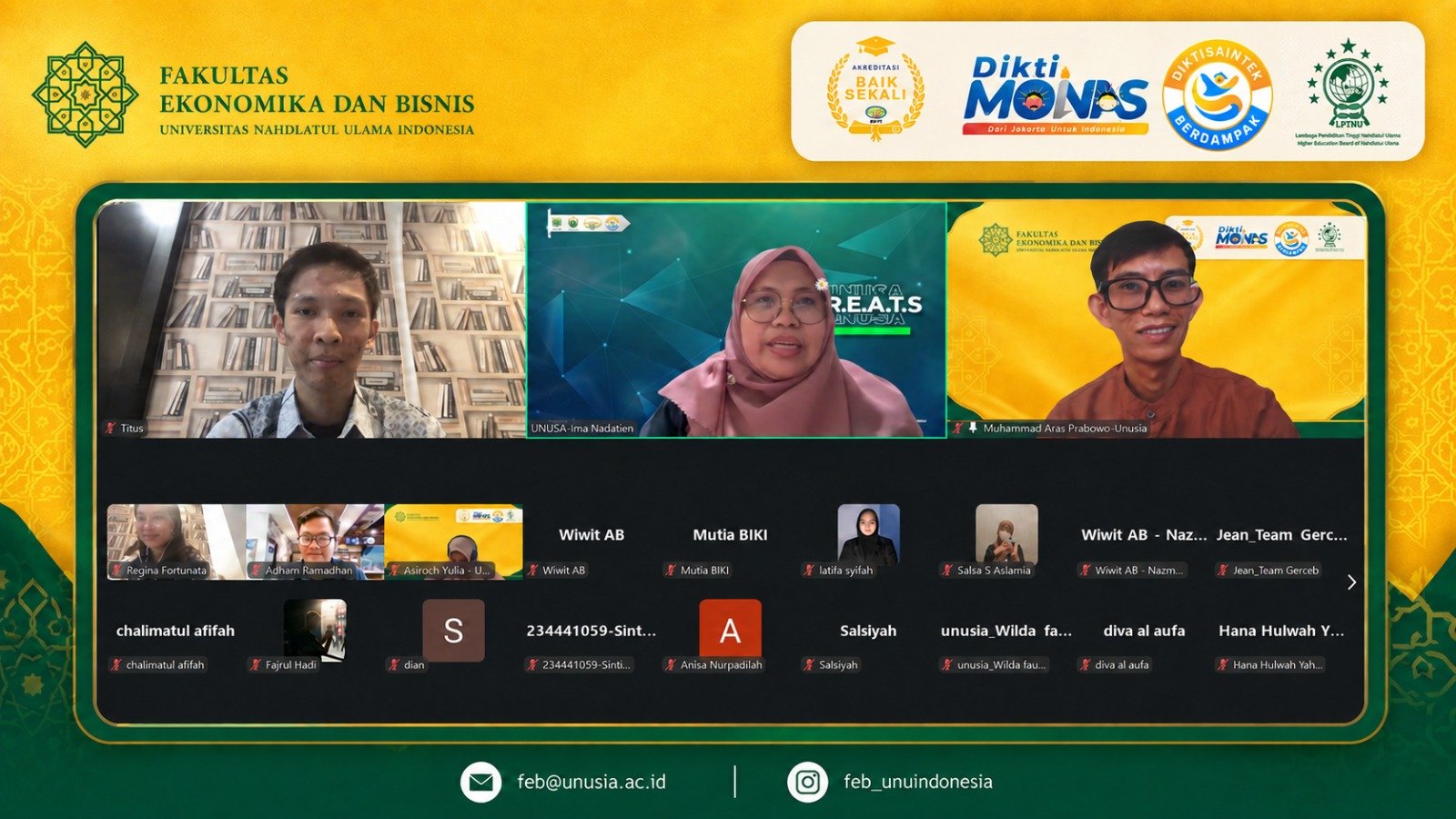The height and width of the screenshot is (819, 1456).
Task: Click the Diktisaintek Berdampak circular logo
Action: tap(1218, 95)
